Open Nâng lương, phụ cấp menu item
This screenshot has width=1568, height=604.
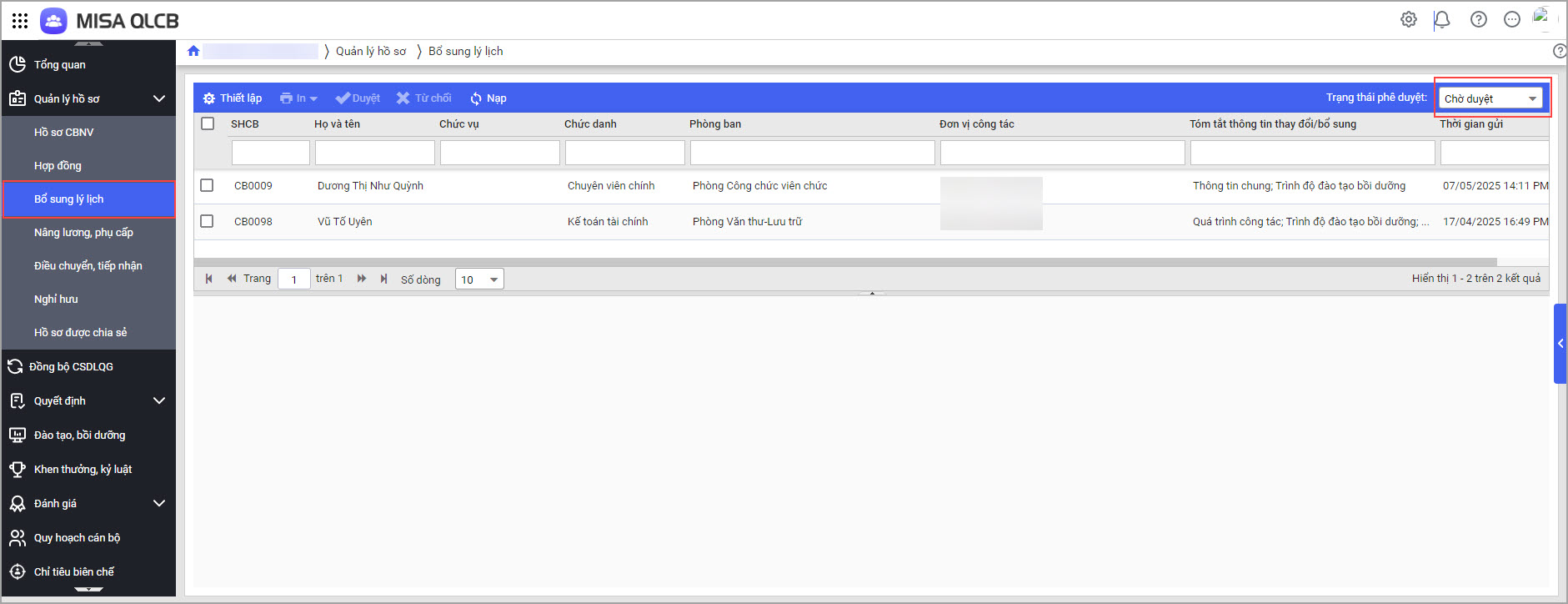point(83,233)
